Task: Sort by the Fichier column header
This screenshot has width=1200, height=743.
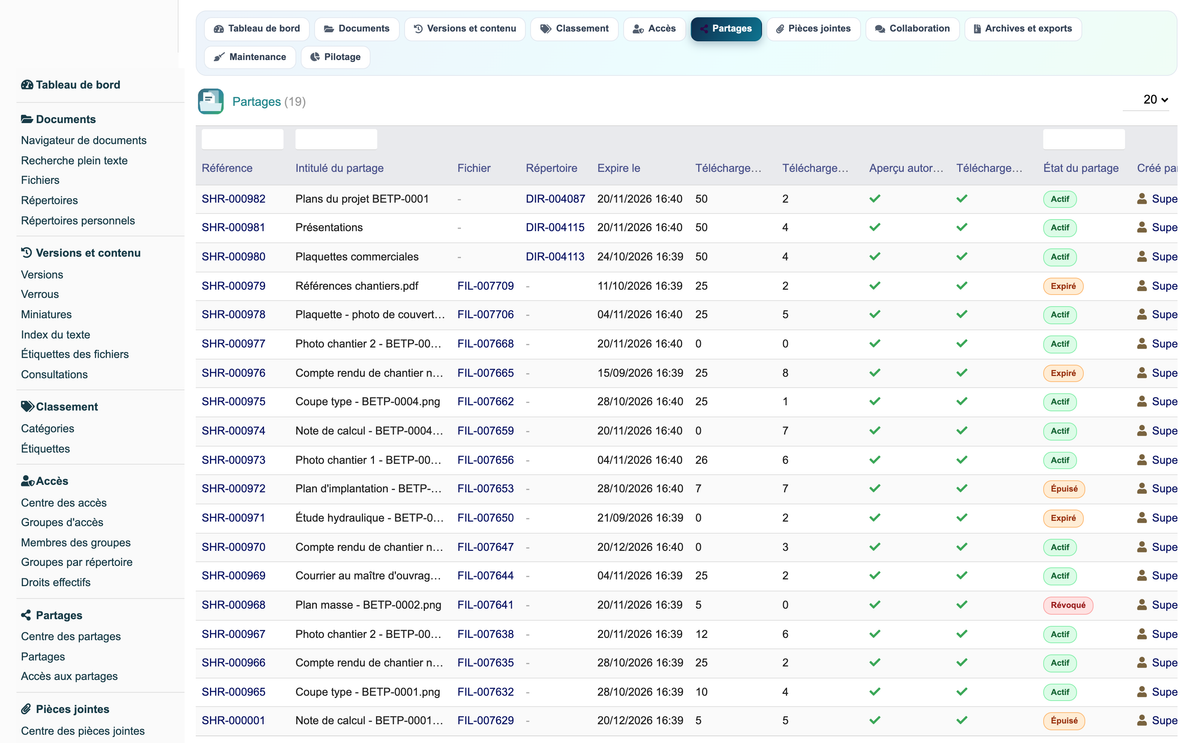Action: click(474, 168)
